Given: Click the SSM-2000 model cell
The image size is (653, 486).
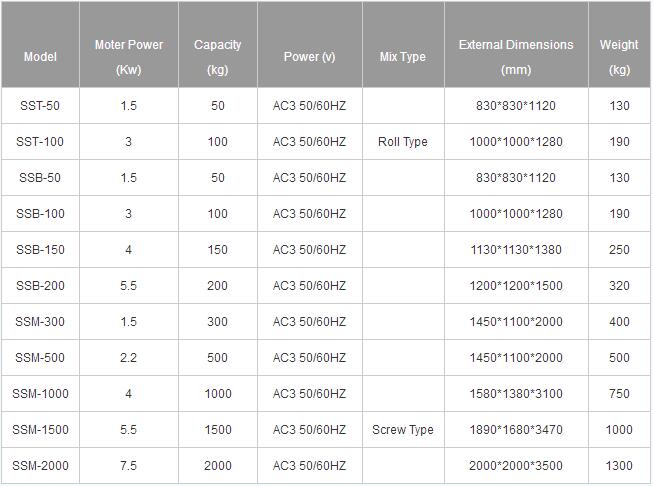Looking at the screenshot, I should pyautogui.click(x=40, y=466).
